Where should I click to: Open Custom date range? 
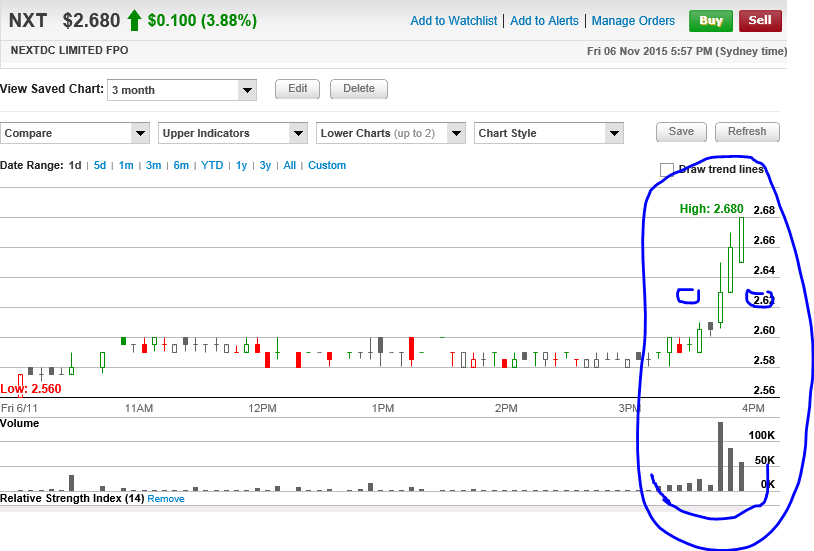click(327, 165)
